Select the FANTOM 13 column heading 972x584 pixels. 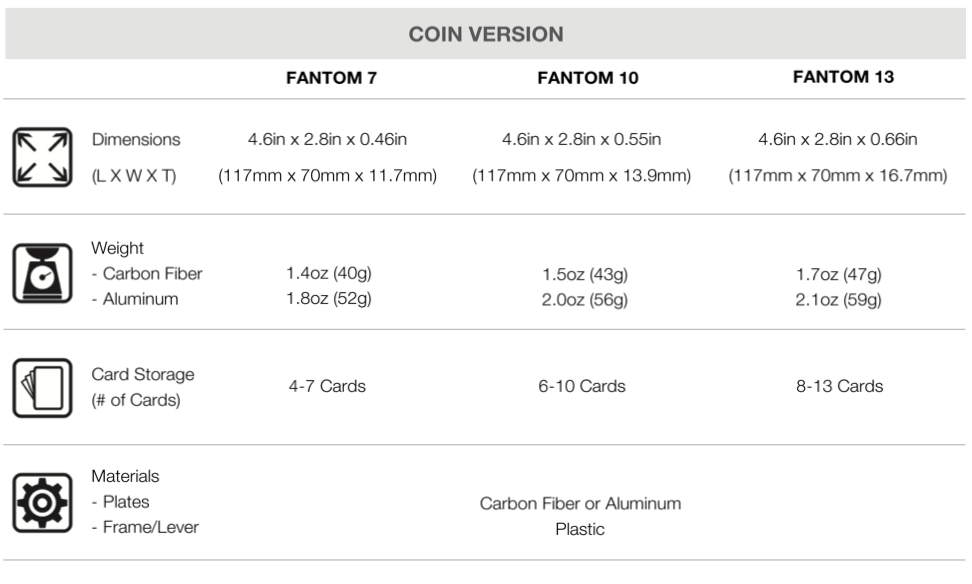843,77
